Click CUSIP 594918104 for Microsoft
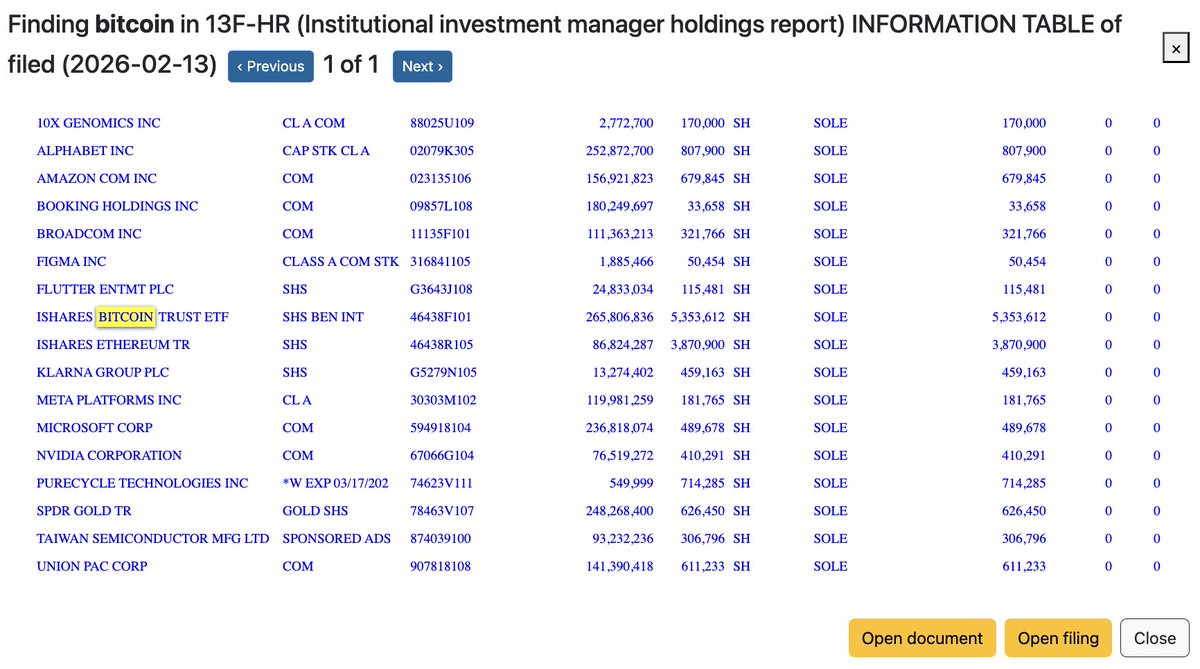This screenshot has height=669, width=1200. [x=440, y=428]
